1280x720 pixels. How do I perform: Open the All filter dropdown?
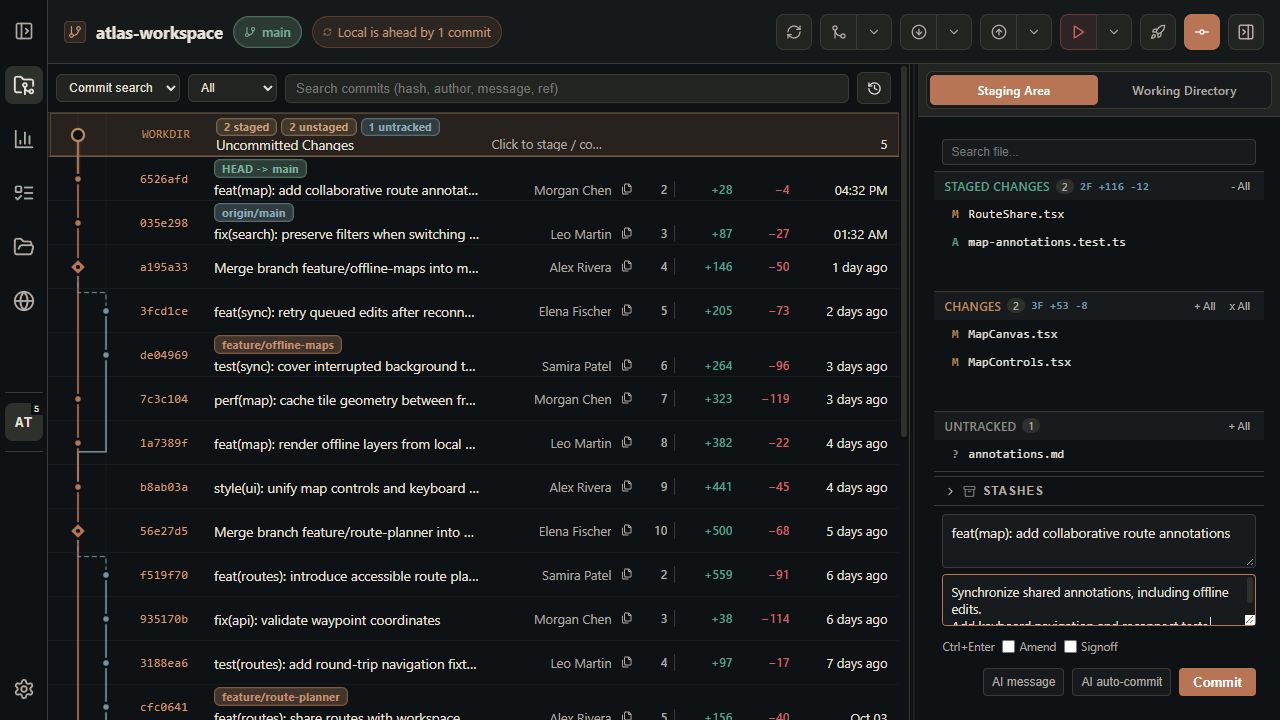[x=232, y=88]
